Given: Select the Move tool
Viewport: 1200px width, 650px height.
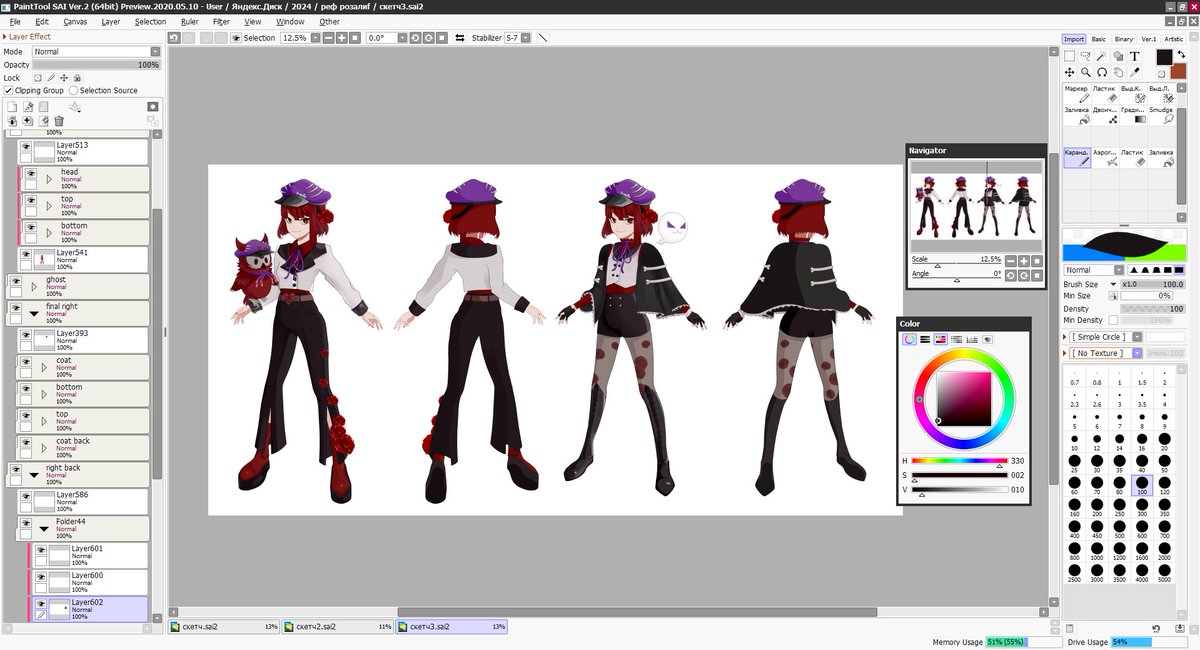Looking at the screenshot, I should pos(1069,72).
